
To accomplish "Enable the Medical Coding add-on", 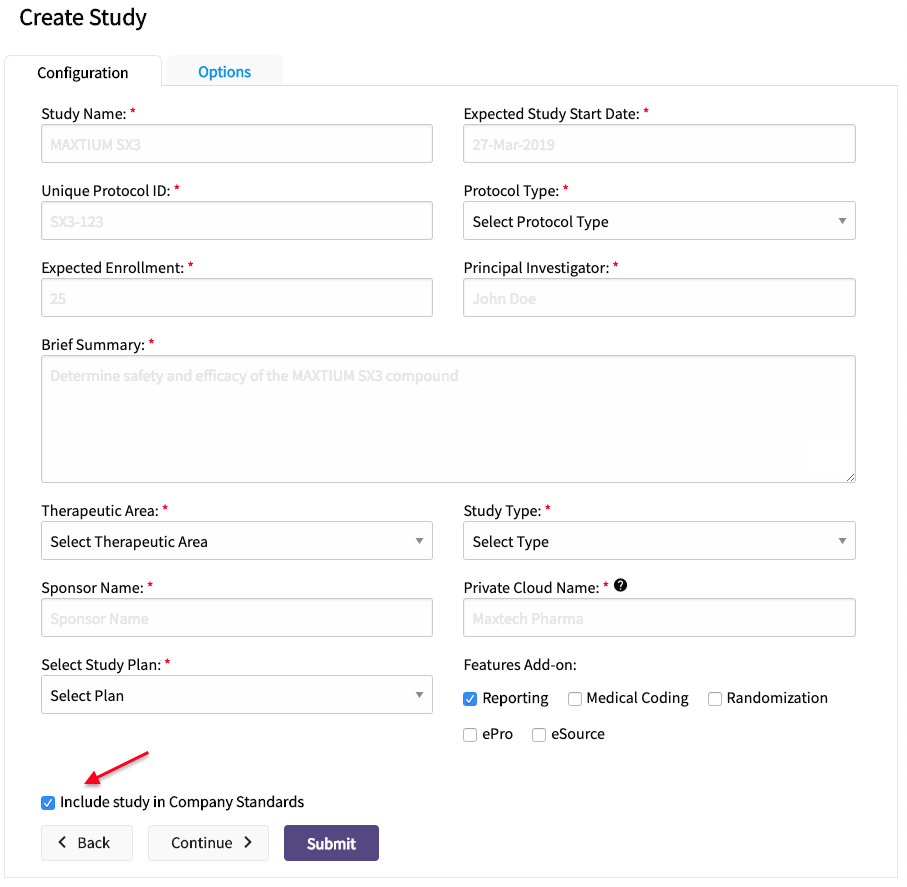I will (x=575, y=699).
